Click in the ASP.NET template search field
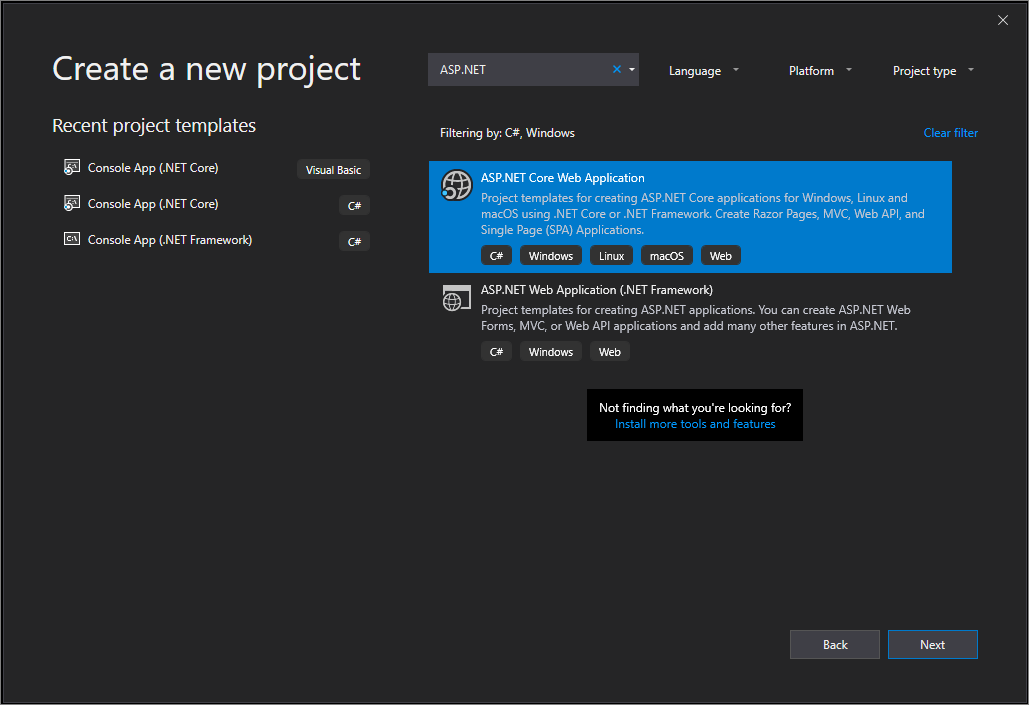The height and width of the screenshot is (705, 1029). click(x=520, y=70)
